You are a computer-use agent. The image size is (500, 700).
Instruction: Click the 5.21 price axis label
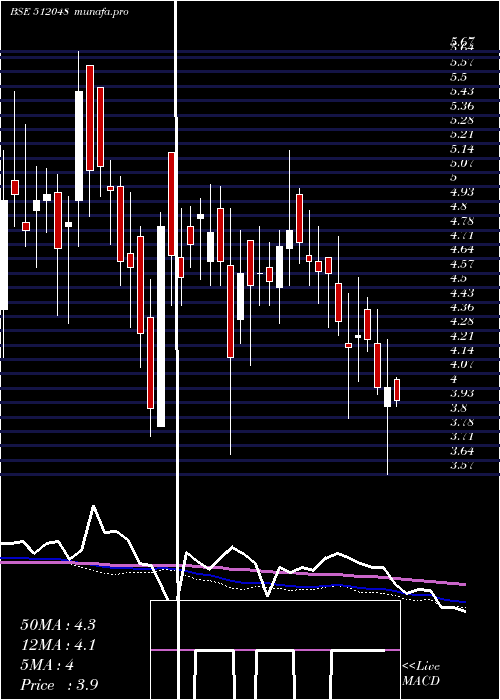tap(462, 134)
